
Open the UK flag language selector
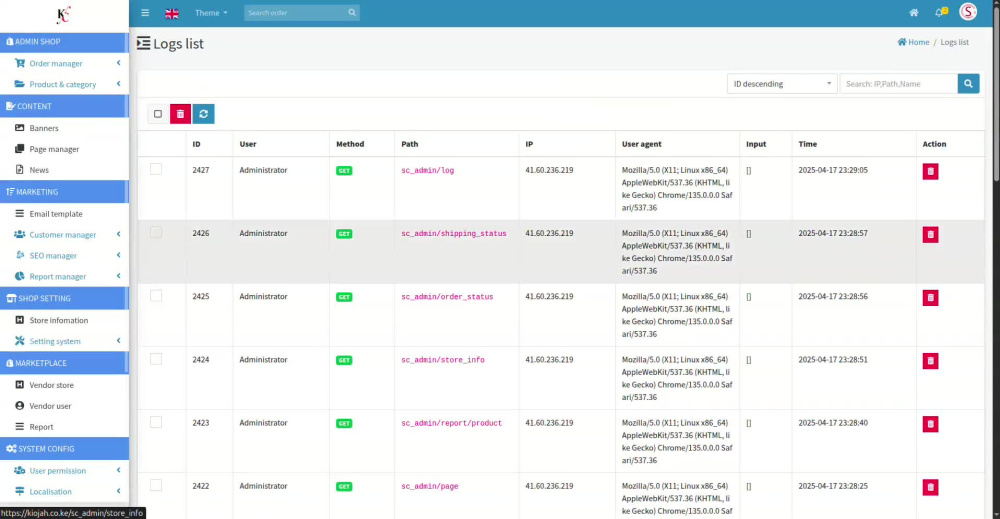pyautogui.click(x=172, y=13)
